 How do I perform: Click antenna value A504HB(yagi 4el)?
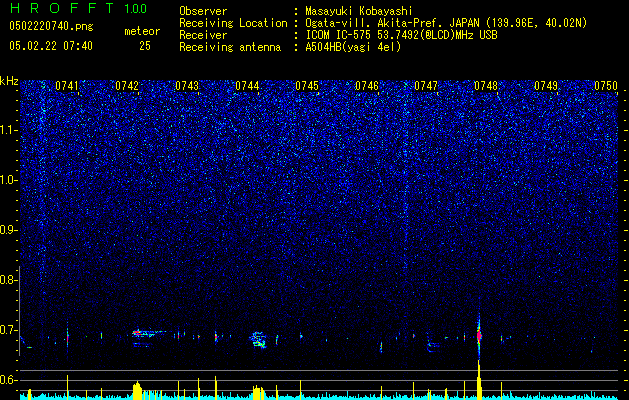(x=353, y=47)
